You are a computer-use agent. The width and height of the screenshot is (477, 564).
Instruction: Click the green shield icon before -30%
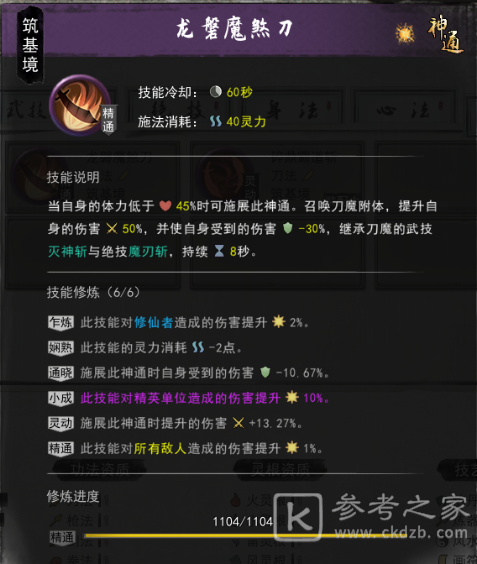288,228
